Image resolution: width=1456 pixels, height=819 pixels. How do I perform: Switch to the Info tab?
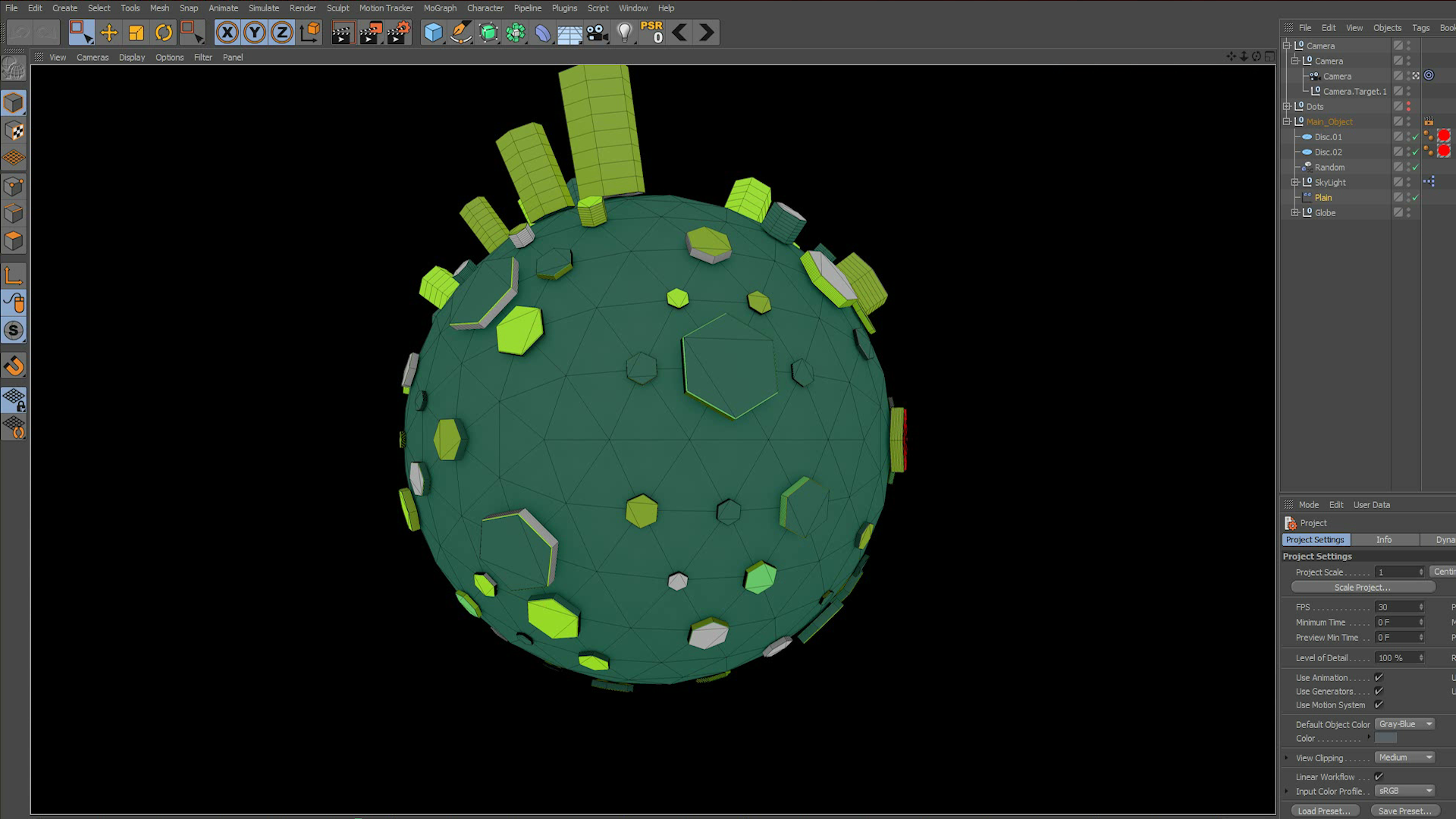(x=1383, y=540)
